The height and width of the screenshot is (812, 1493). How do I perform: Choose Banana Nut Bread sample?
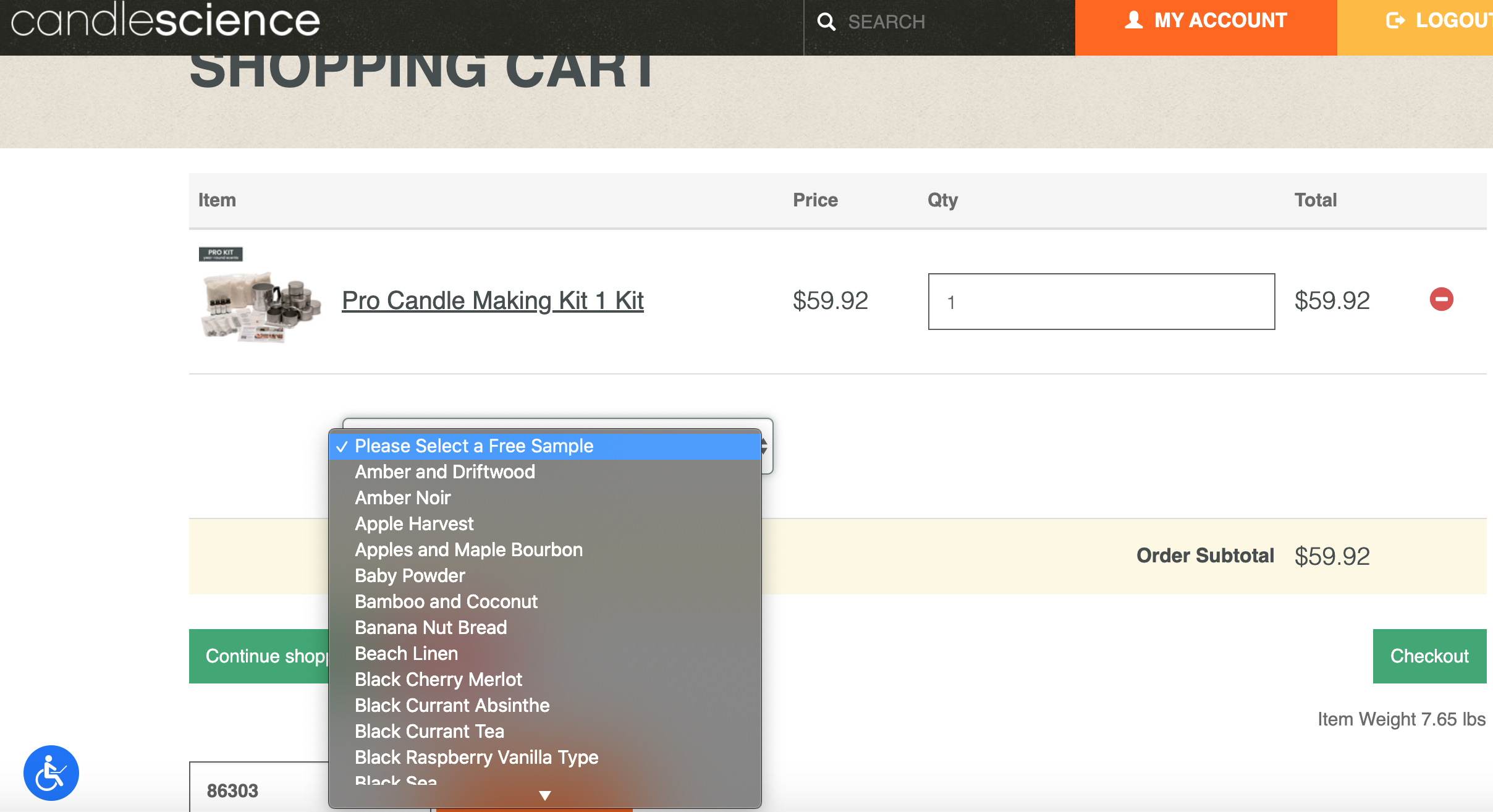tap(545, 628)
